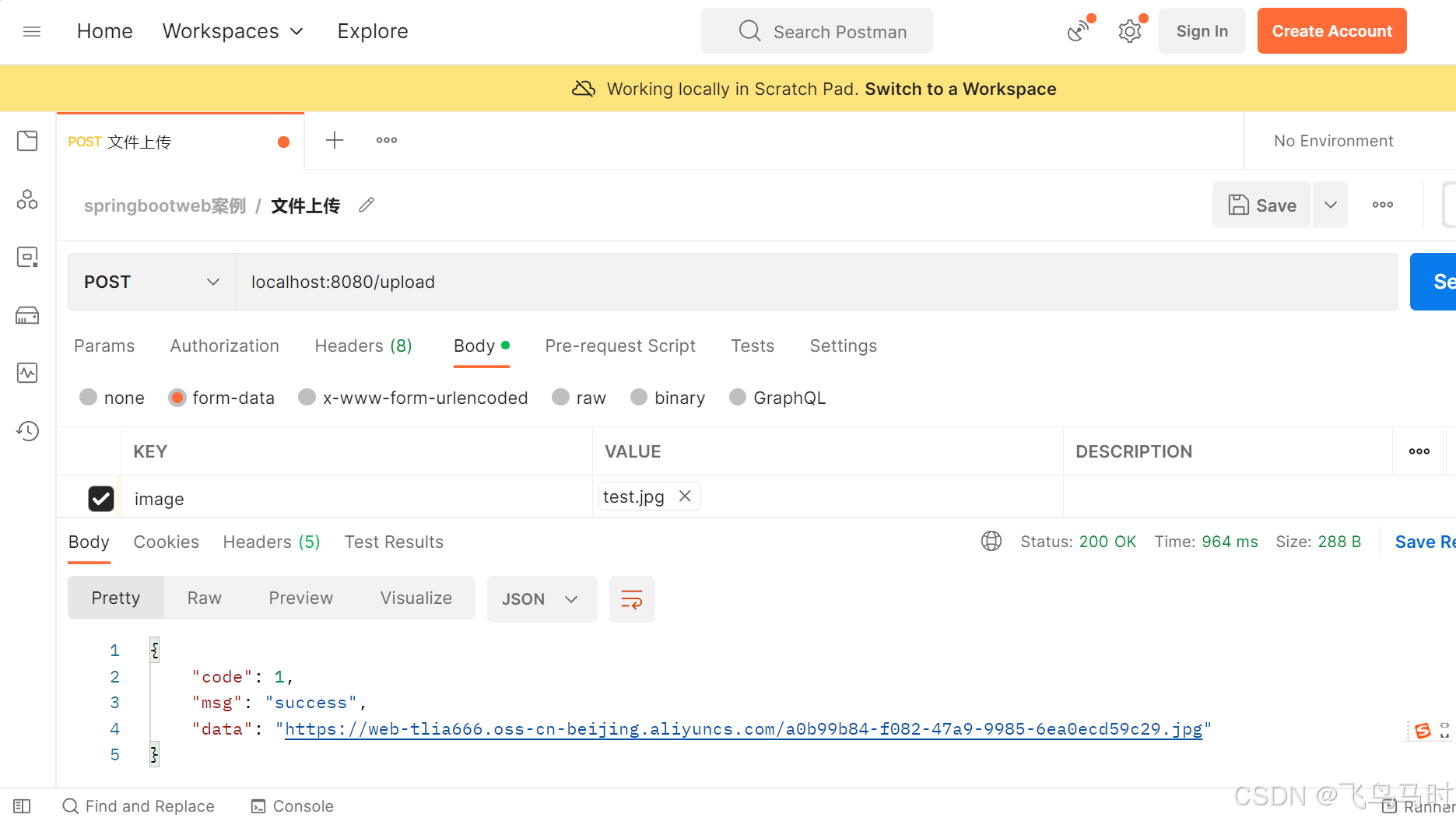Open the Console

coord(293,806)
